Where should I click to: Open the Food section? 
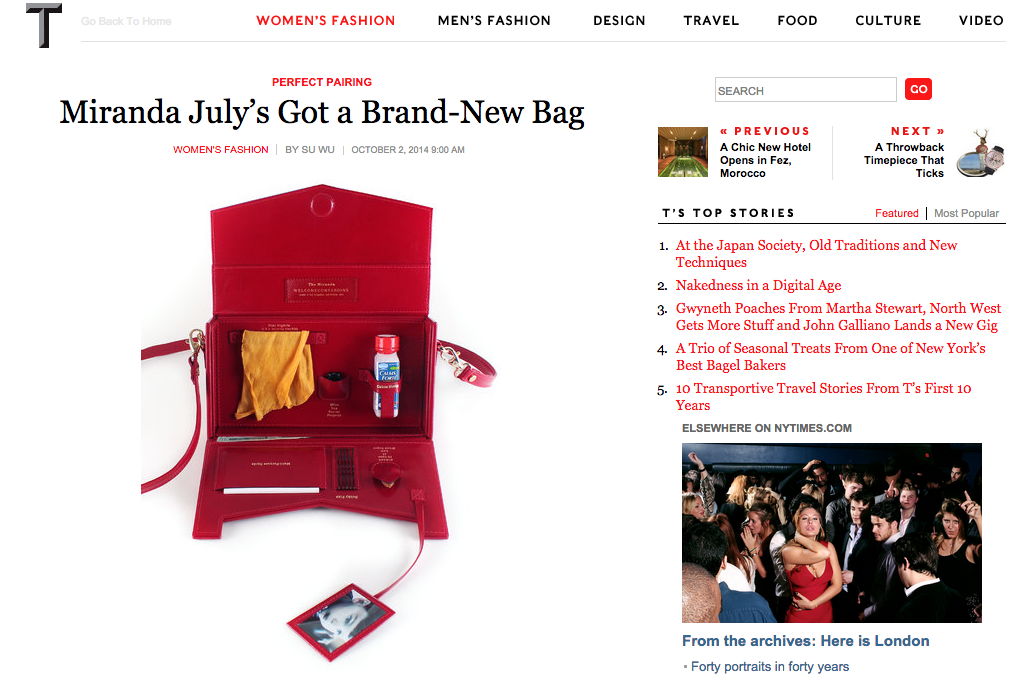(797, 20)
